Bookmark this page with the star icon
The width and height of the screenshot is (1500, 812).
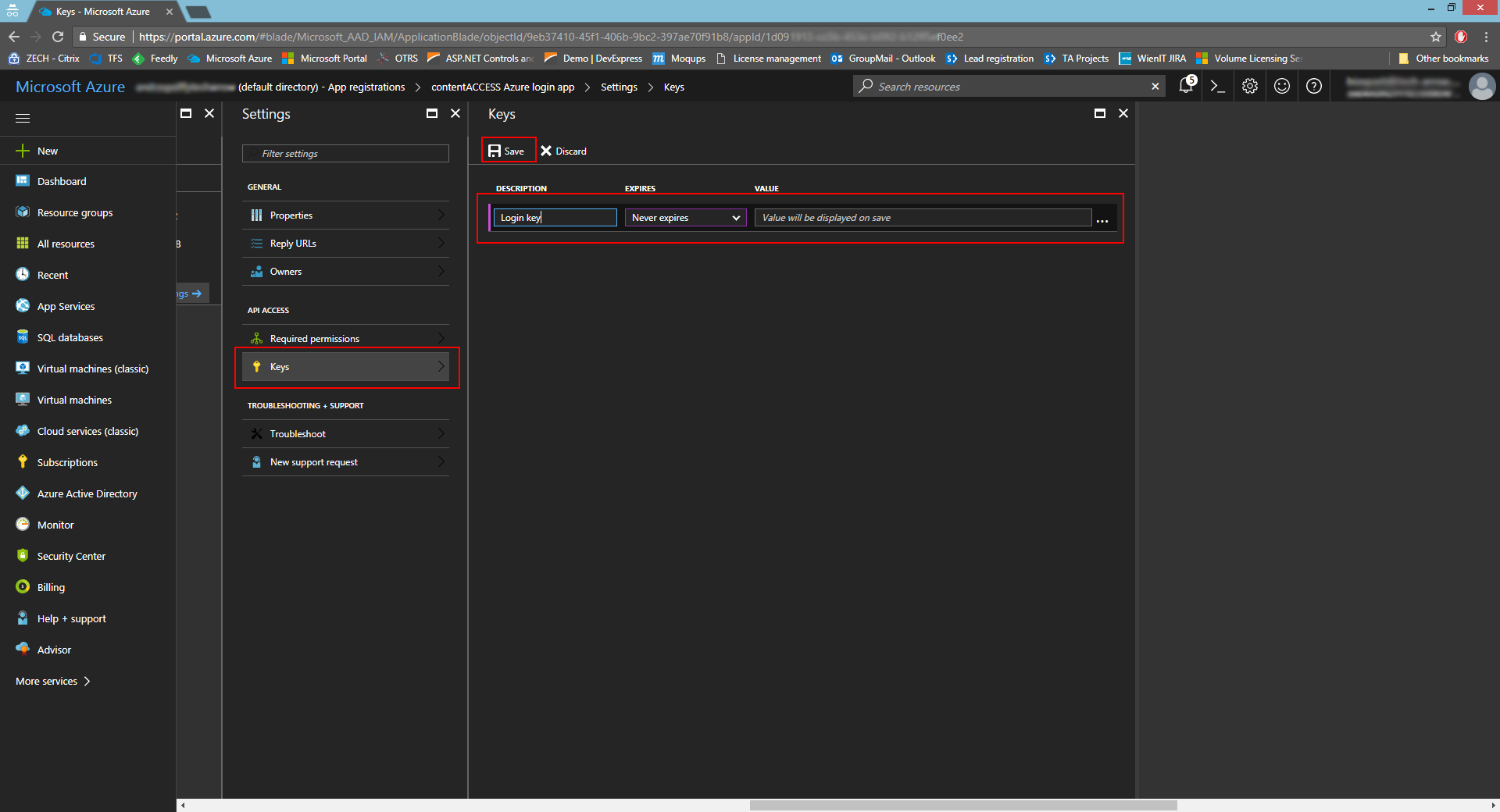pyautogui.click(x=1435, y=37)
